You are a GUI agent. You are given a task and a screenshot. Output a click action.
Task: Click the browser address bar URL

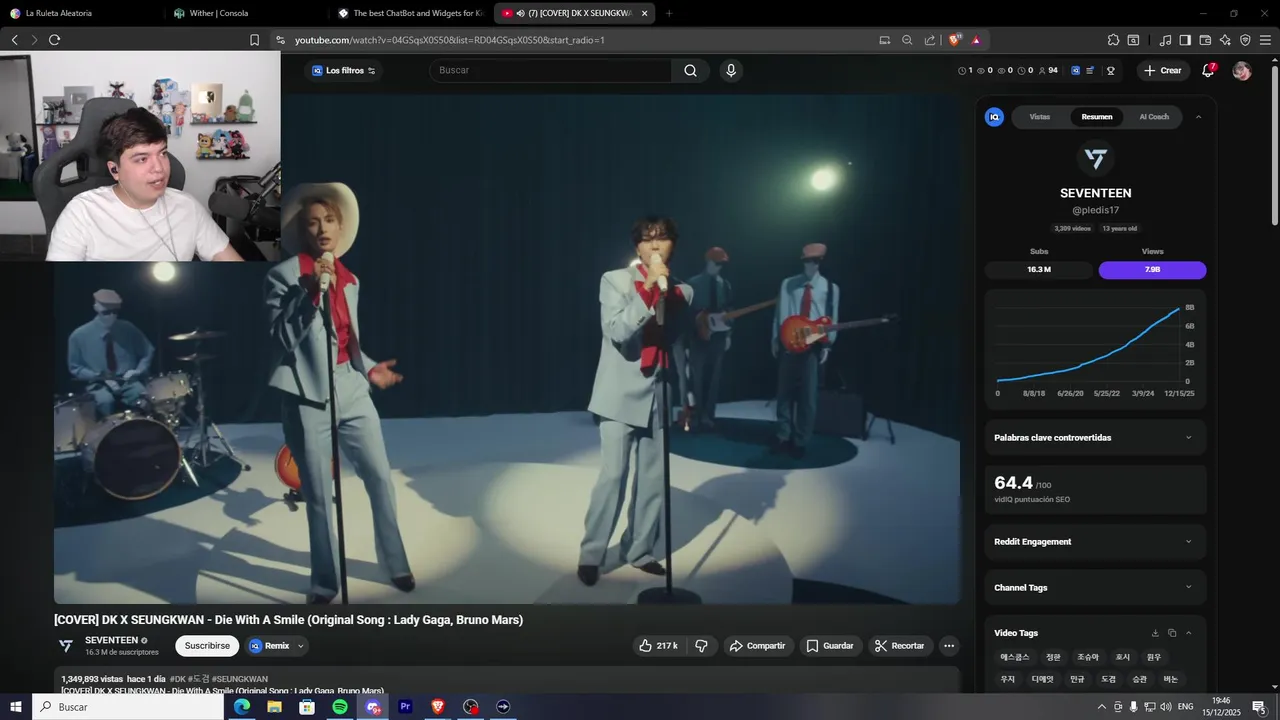pyautogui.click(x=450, y=40)
